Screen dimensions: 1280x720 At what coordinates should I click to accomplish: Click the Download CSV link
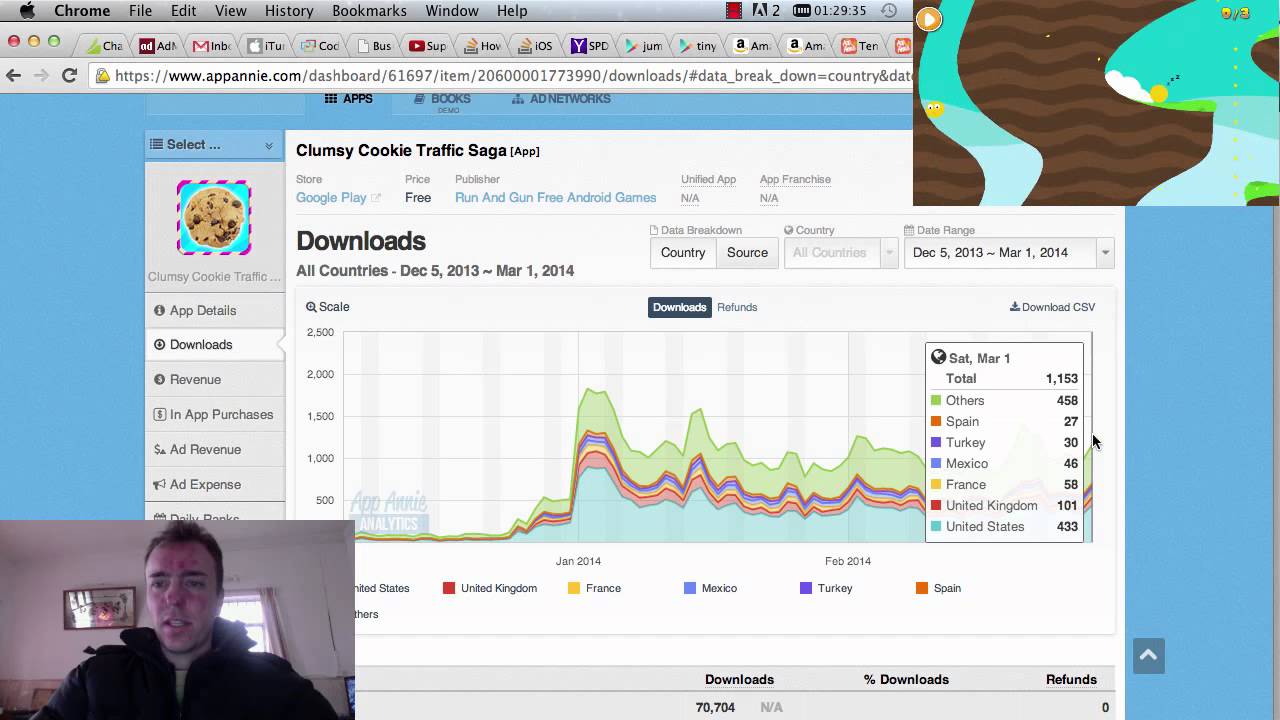point(1052,307)
